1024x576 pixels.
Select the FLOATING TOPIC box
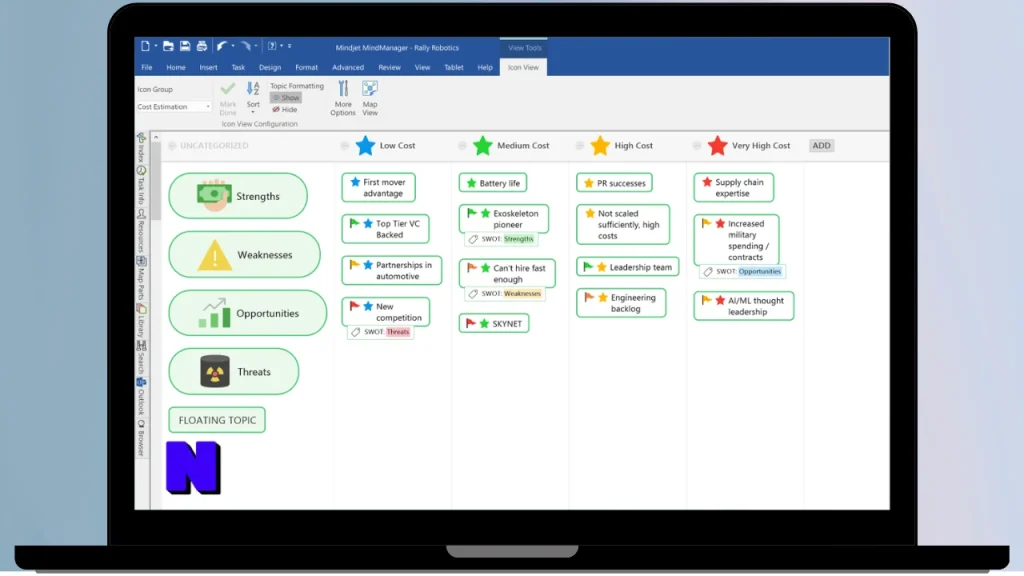click(x=217, y=420)
